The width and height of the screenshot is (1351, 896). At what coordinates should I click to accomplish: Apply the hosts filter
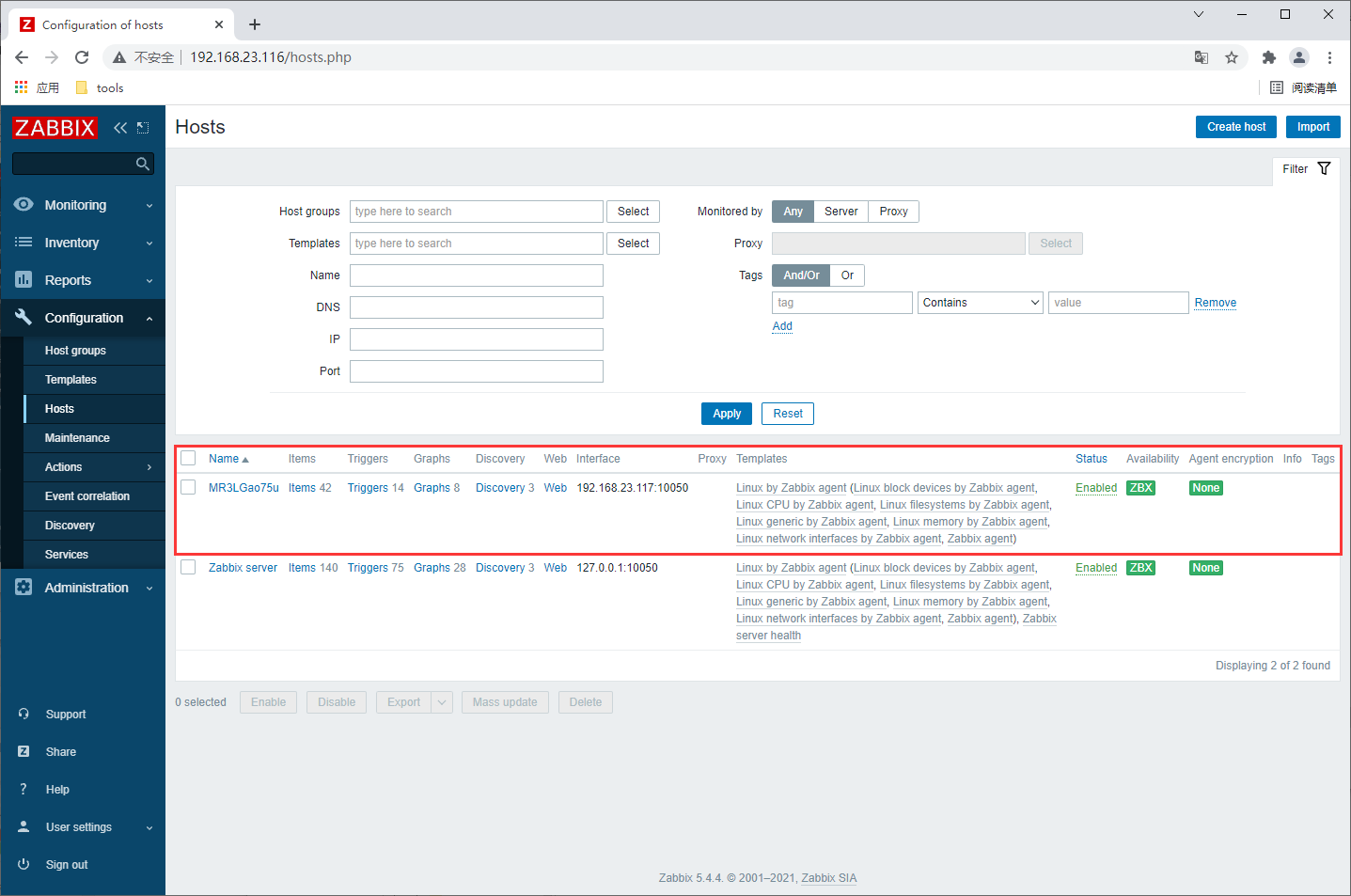727,414
